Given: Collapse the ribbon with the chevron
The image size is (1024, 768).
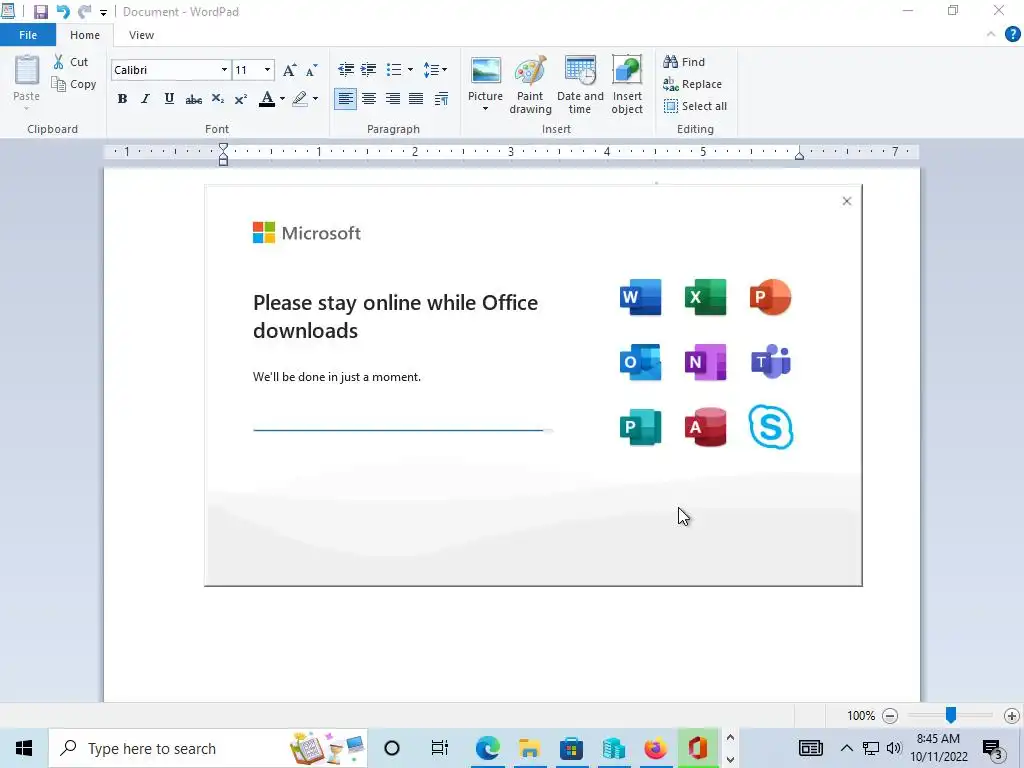Looking at the screenshot, I should (991, 35).
